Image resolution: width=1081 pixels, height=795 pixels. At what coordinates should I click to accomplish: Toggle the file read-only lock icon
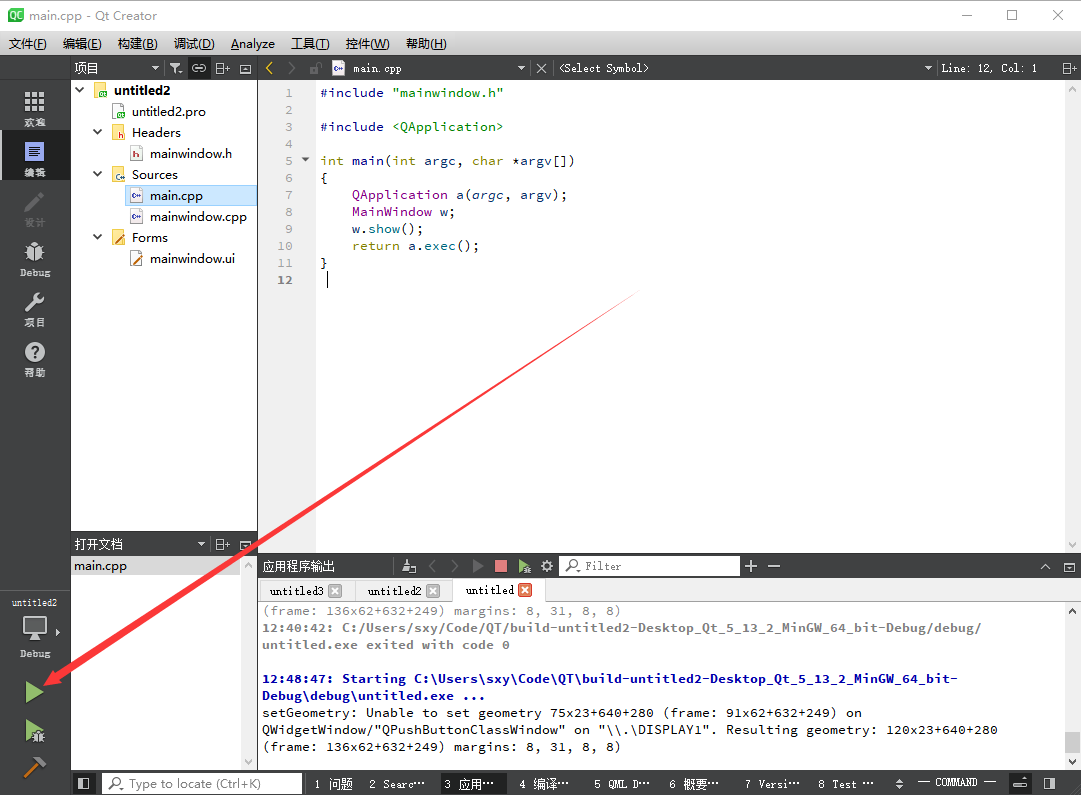315,68
